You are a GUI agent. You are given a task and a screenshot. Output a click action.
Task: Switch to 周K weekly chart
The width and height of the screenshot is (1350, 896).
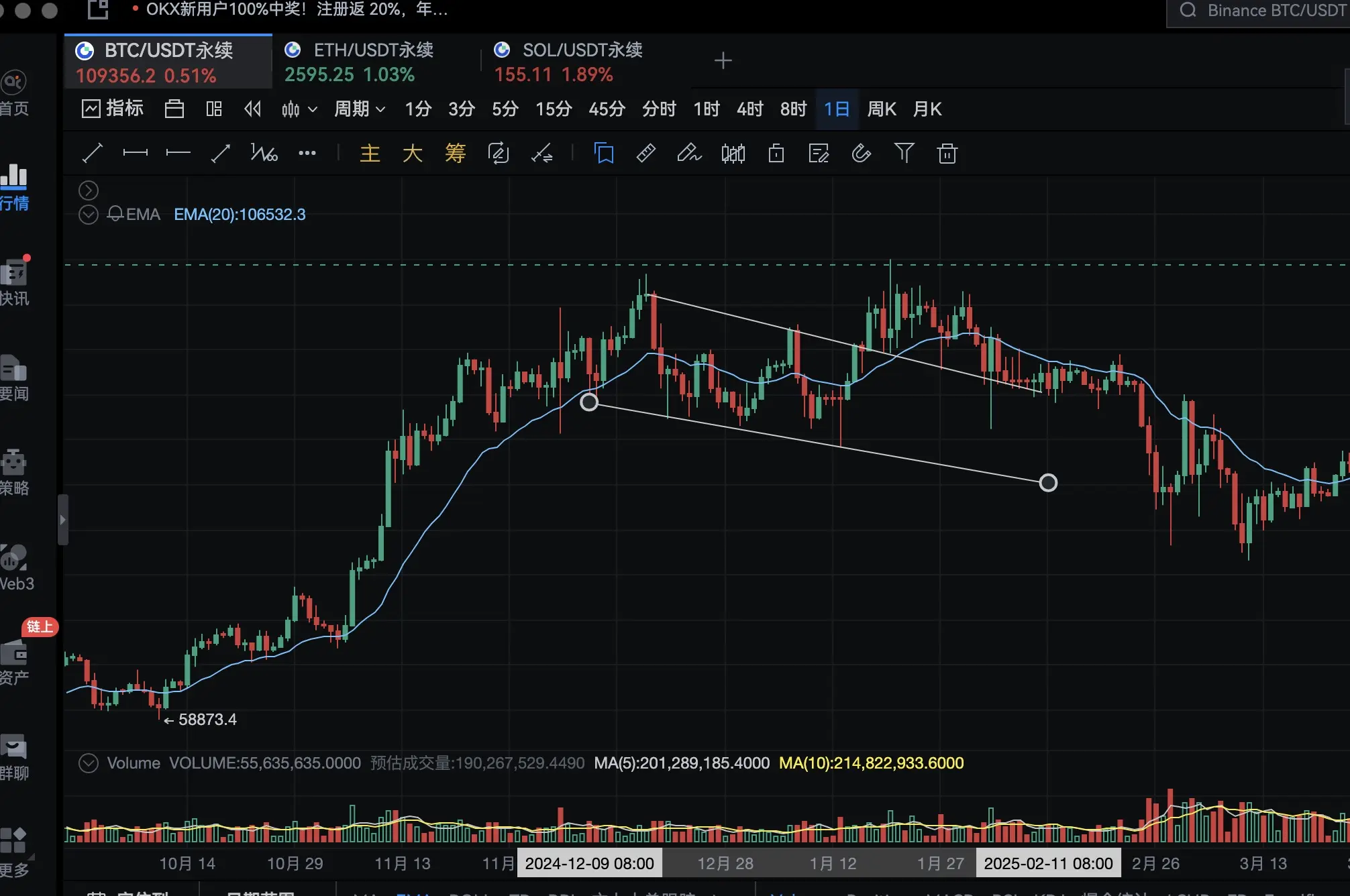tap(882, 109)
